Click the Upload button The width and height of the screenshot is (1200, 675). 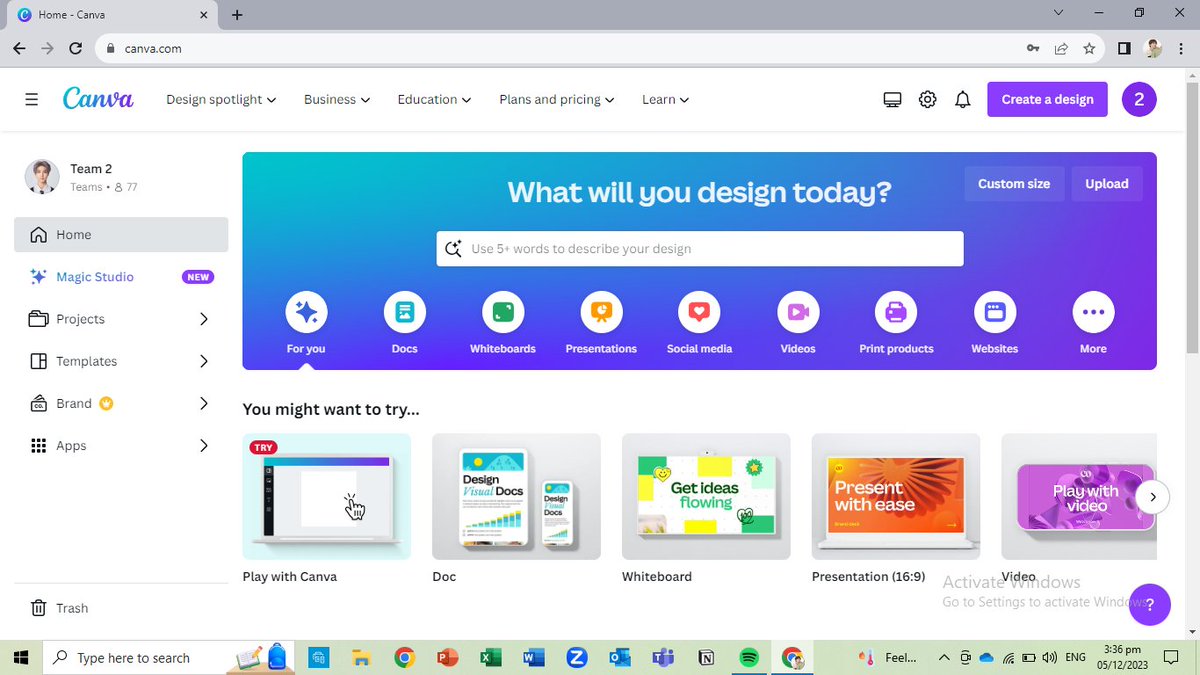click(1107, 184)
